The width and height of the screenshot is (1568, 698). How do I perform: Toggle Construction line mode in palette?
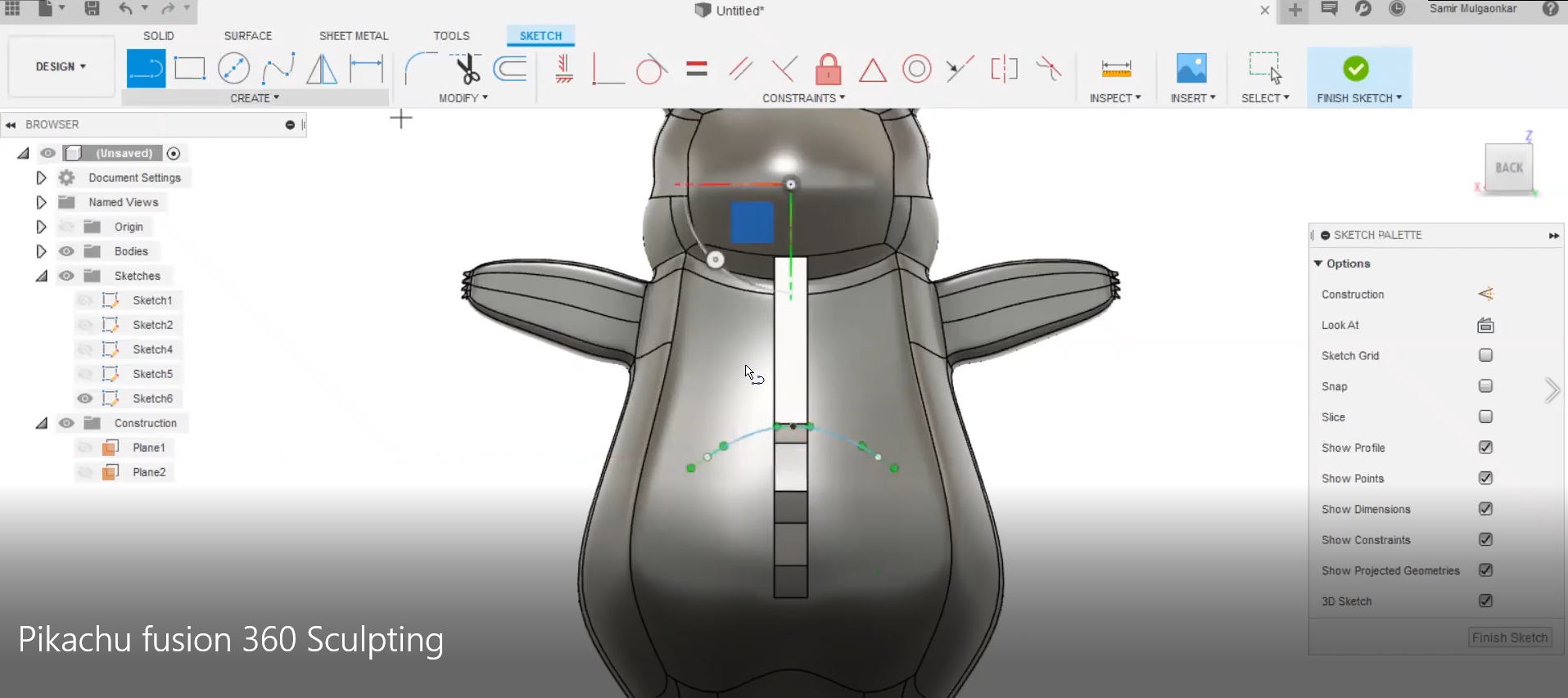[x=1485, y=294]
